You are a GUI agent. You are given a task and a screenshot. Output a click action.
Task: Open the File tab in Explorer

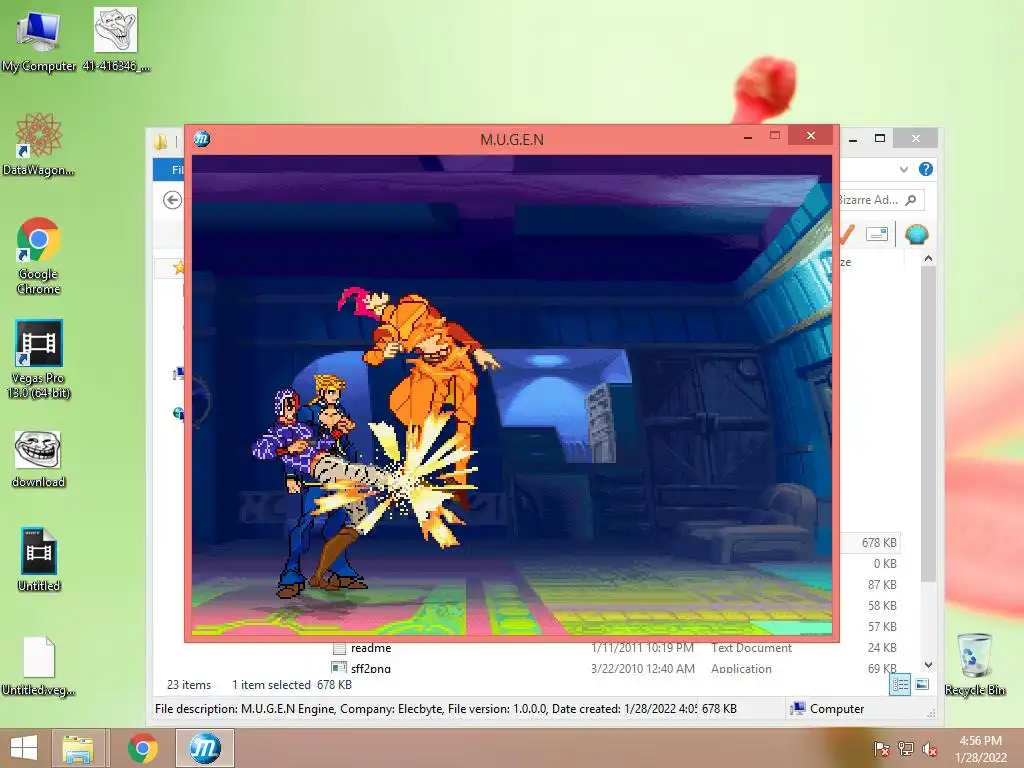170,170
